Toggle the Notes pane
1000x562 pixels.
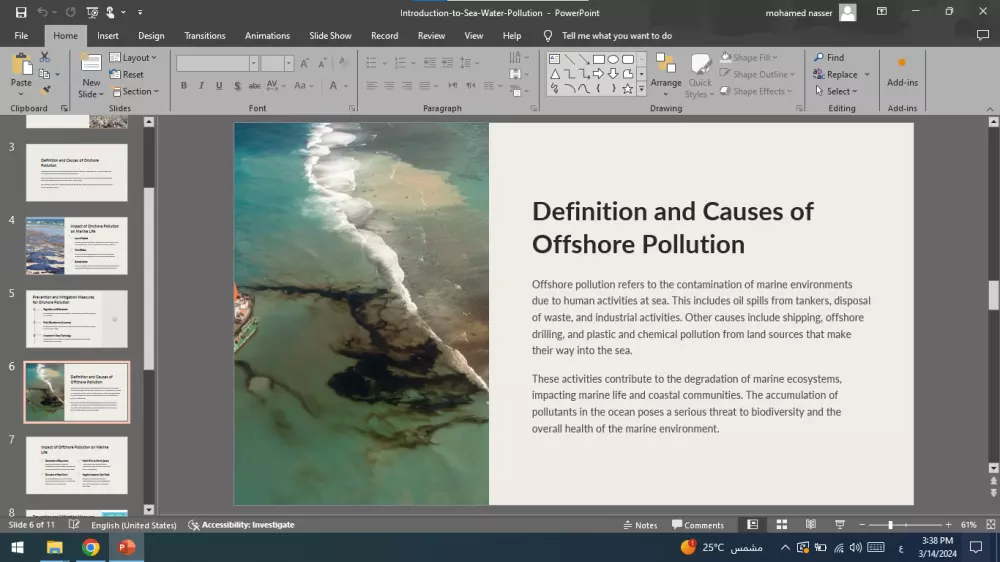(x=640, y=525)
